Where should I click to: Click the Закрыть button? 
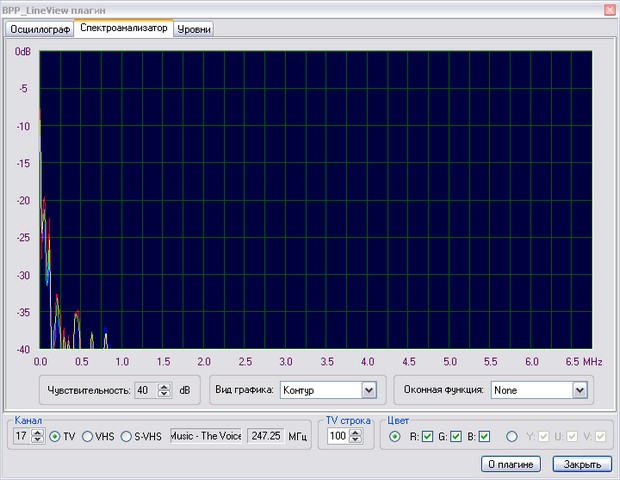[582, 464]
